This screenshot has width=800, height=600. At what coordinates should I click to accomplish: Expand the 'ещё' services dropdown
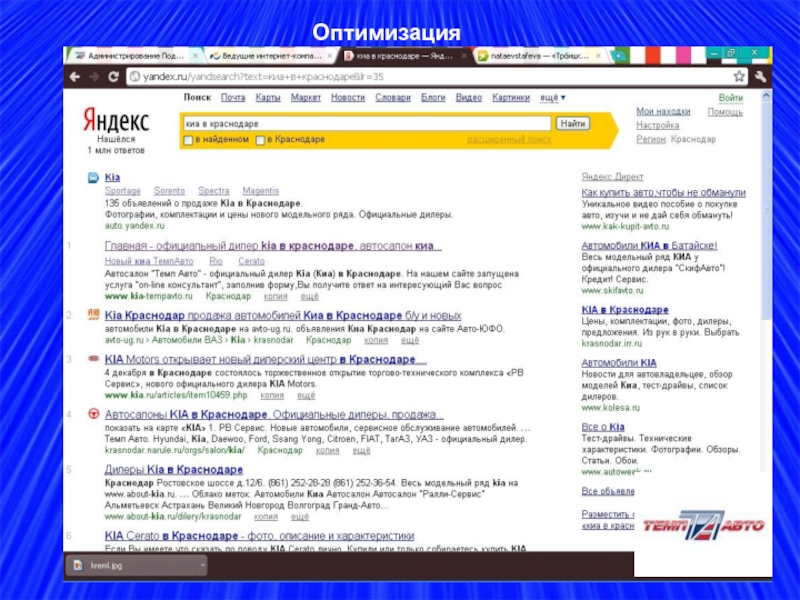click(553, 97)
